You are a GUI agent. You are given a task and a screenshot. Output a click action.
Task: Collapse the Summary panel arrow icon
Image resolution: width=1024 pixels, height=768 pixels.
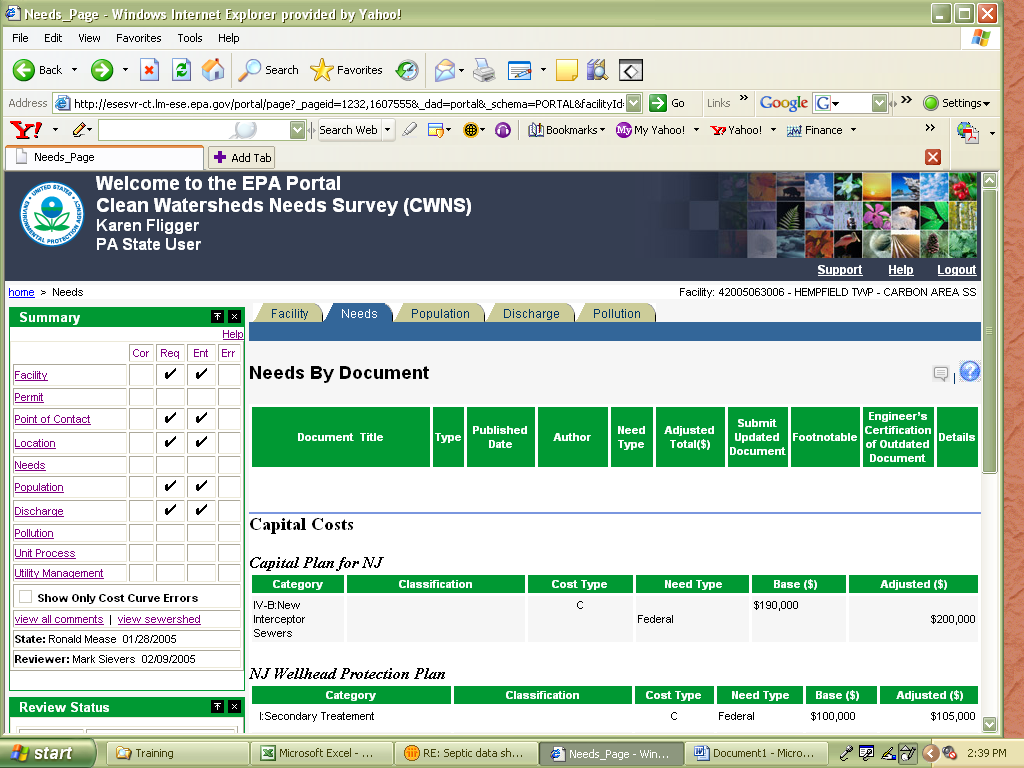(217, 317)
